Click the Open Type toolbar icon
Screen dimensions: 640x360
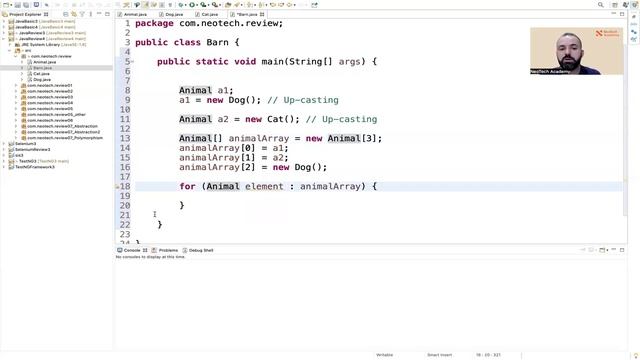[x=228, y=5]
